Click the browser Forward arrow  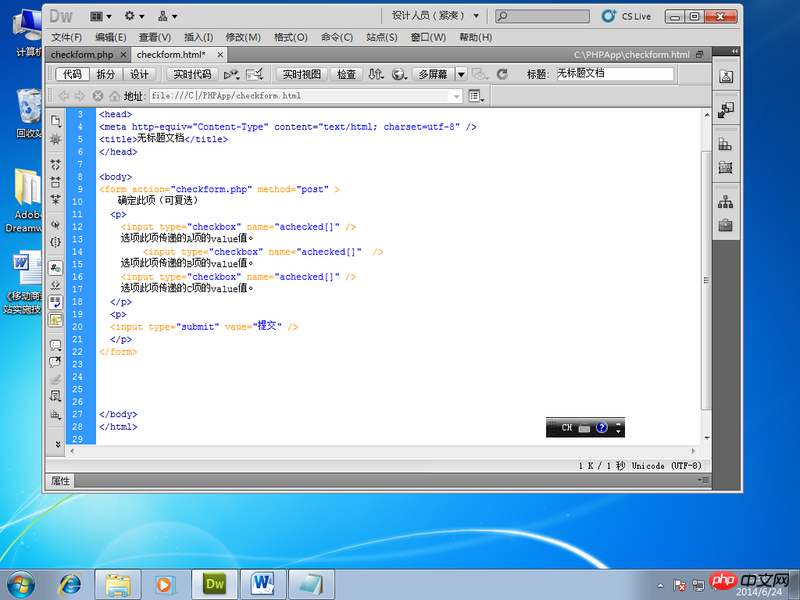(80, 96)
